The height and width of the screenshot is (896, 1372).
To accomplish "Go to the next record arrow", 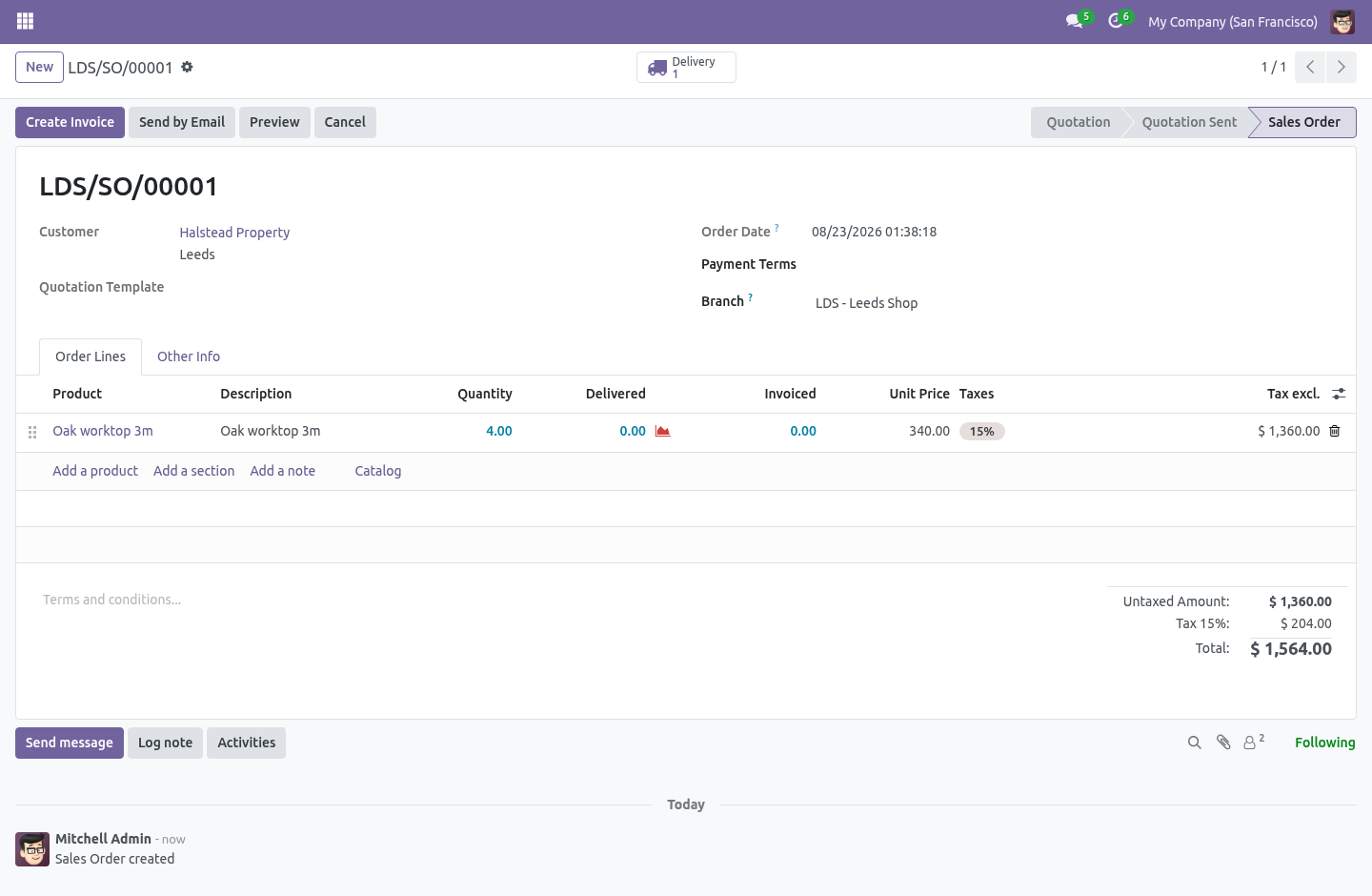I will point(1342,67).
